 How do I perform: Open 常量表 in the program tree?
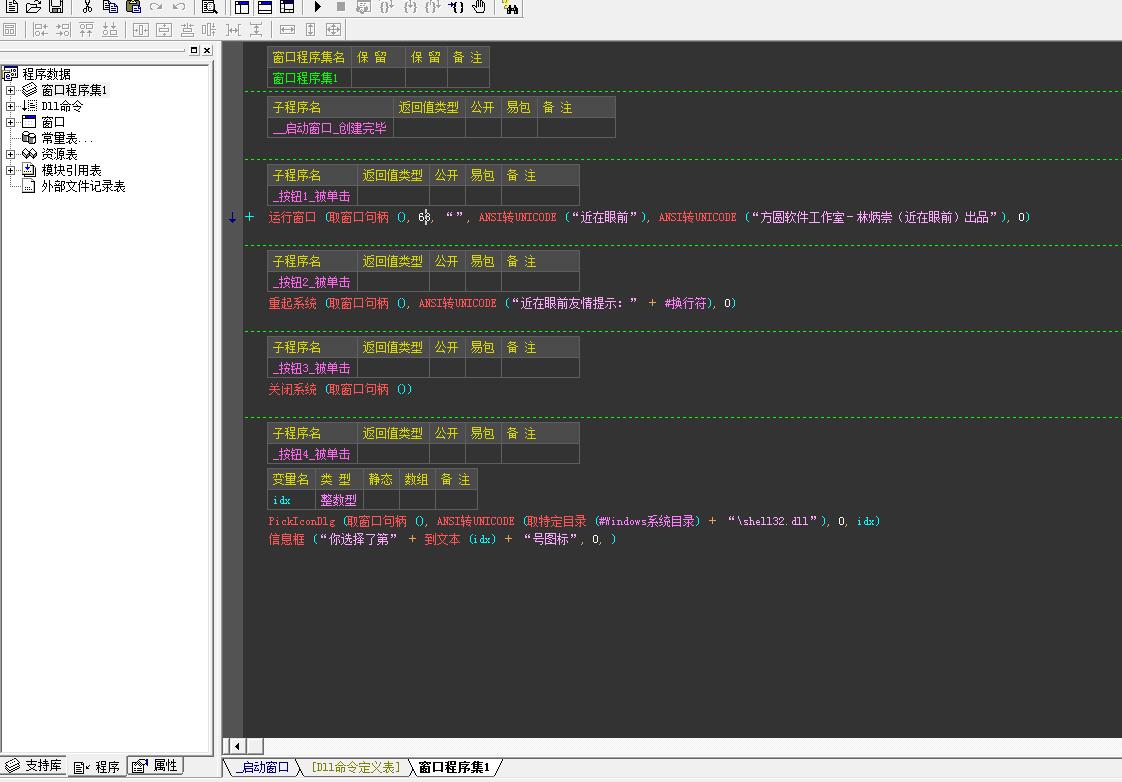pos(67,138)
